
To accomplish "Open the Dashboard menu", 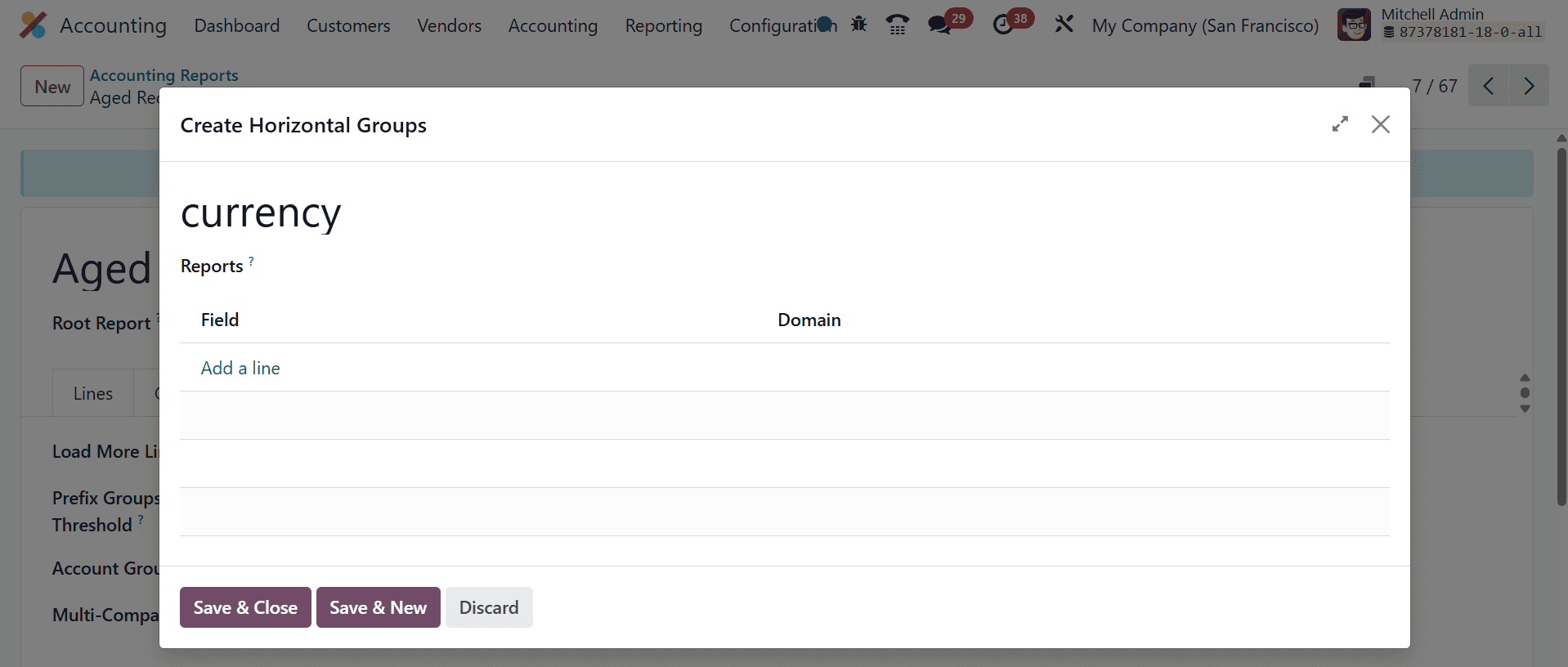I will [x=237, y=25].
